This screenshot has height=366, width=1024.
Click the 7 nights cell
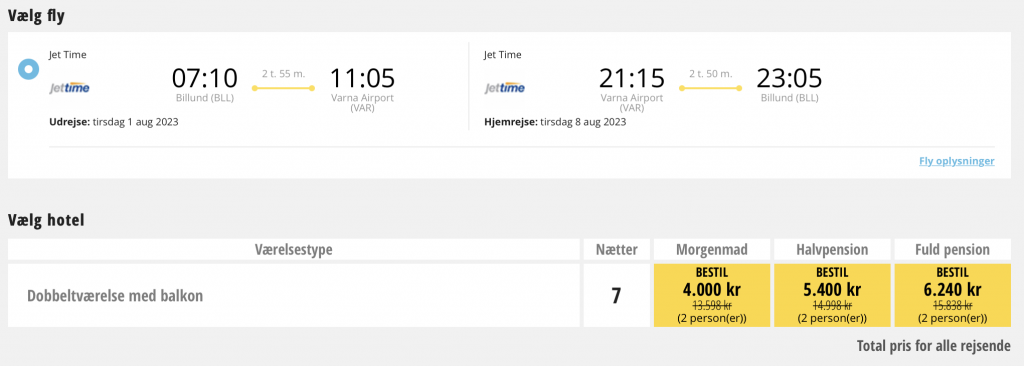pyautogui.click(x=616, y=295)
